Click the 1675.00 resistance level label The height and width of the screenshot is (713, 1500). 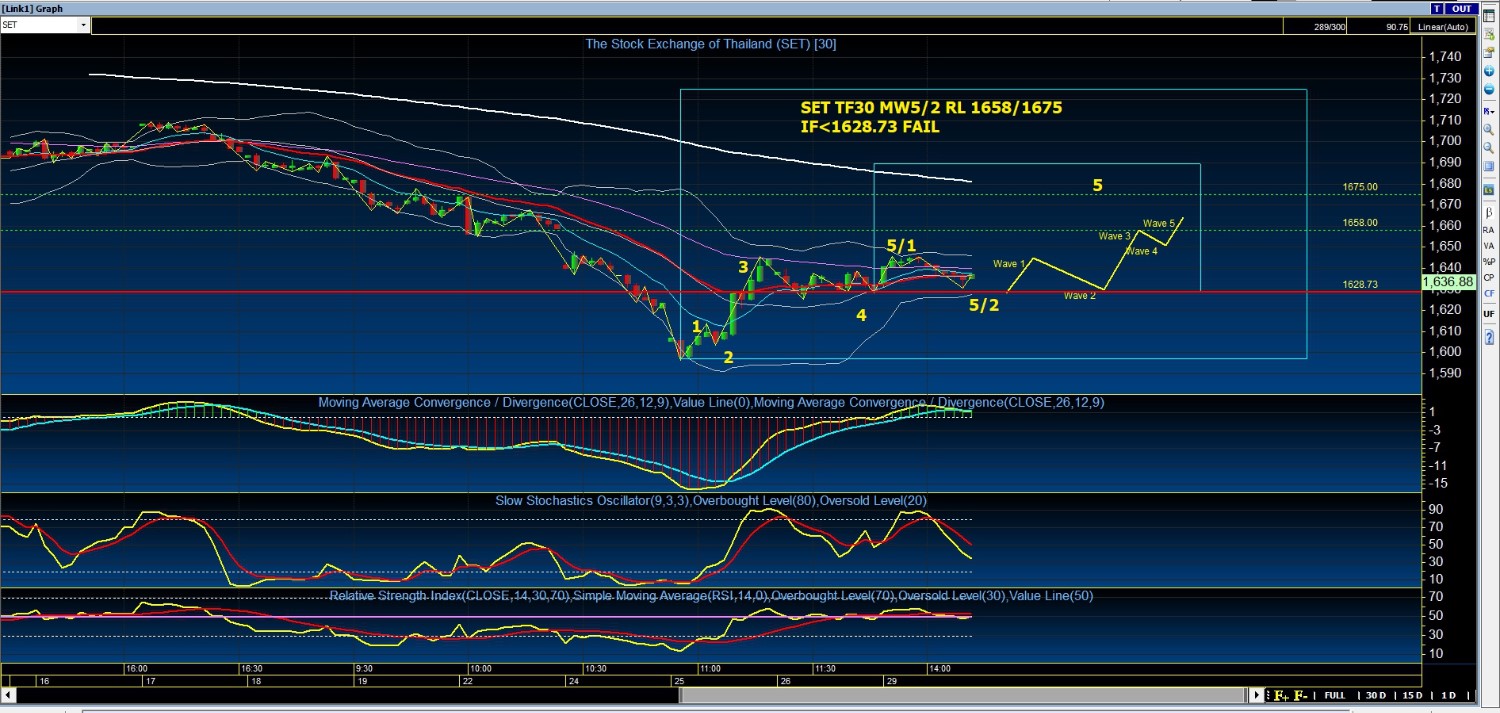[x=1360, y=187]
